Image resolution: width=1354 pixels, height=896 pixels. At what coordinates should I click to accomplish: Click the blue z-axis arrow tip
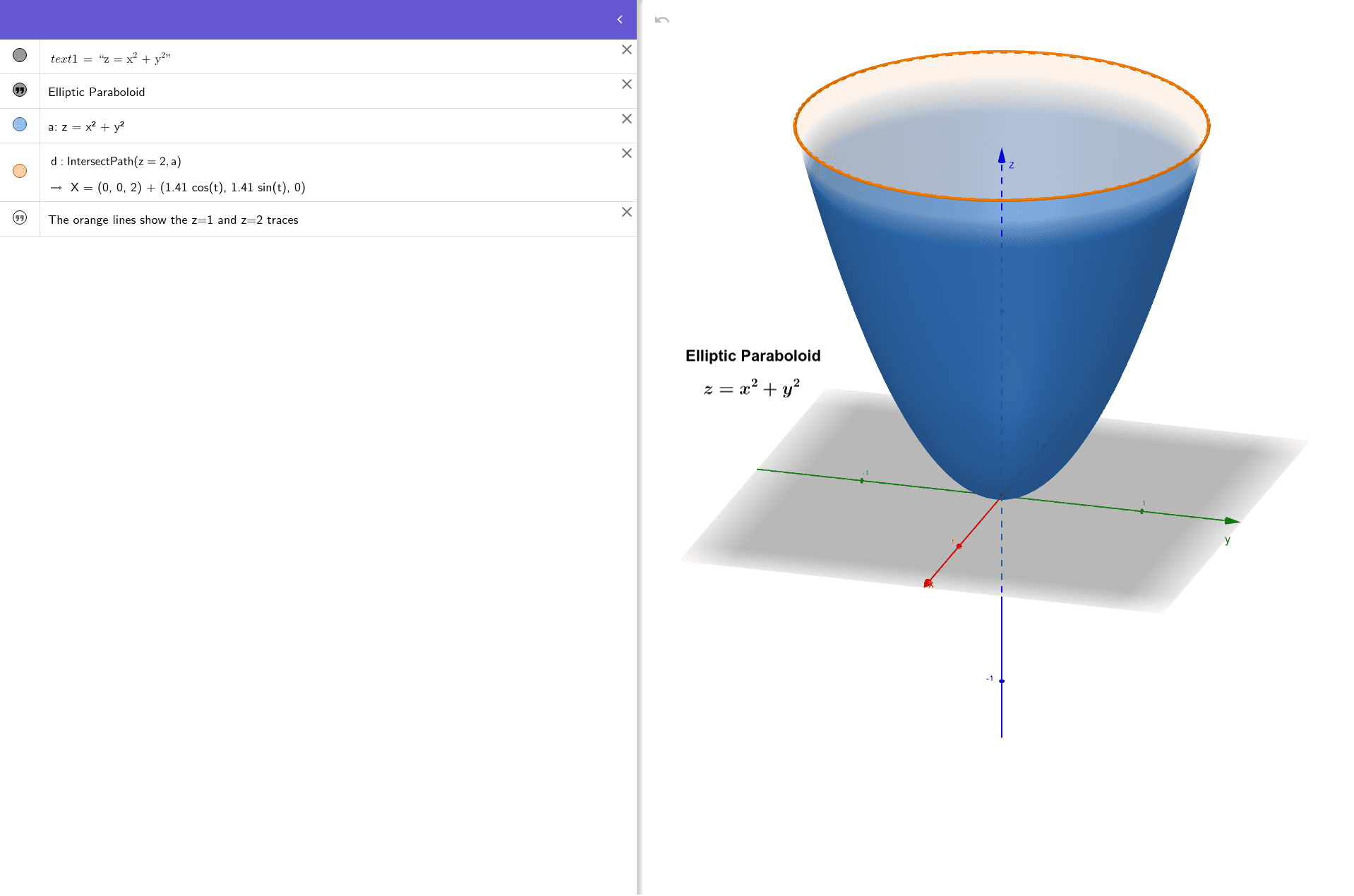coord(1002,155)
